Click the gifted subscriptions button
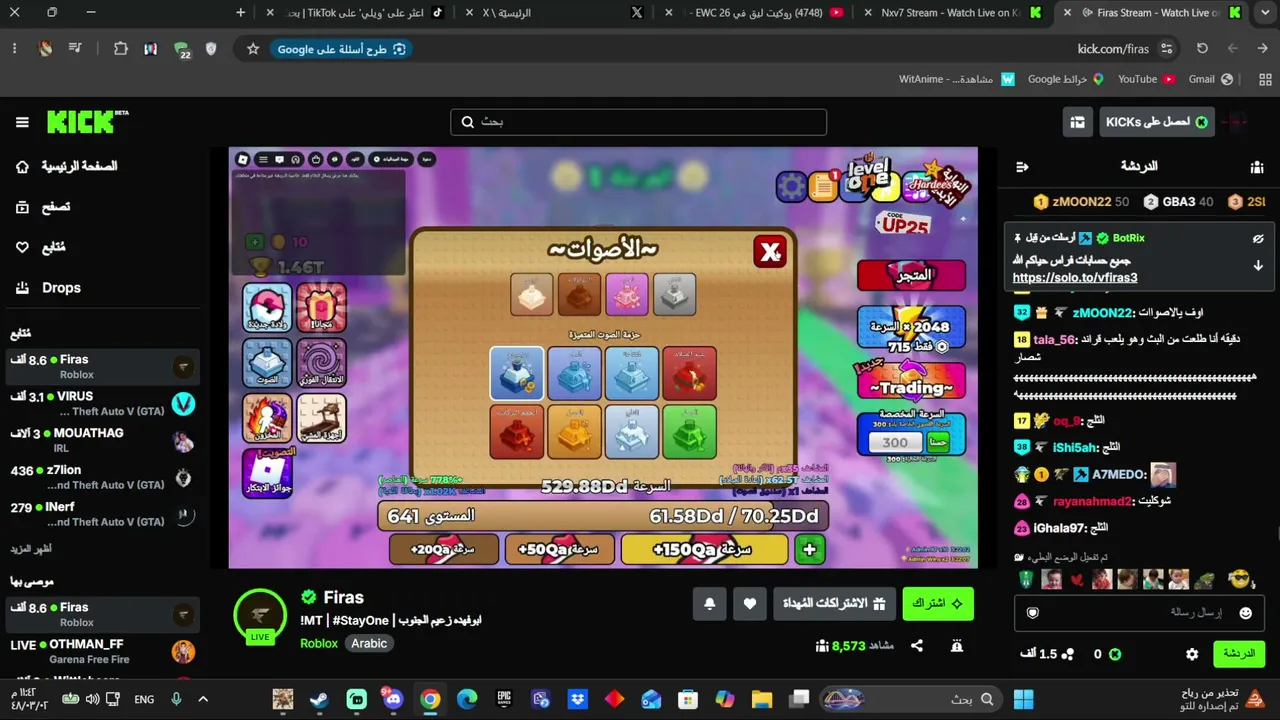 pyautogui.click(x=834, y=604)
